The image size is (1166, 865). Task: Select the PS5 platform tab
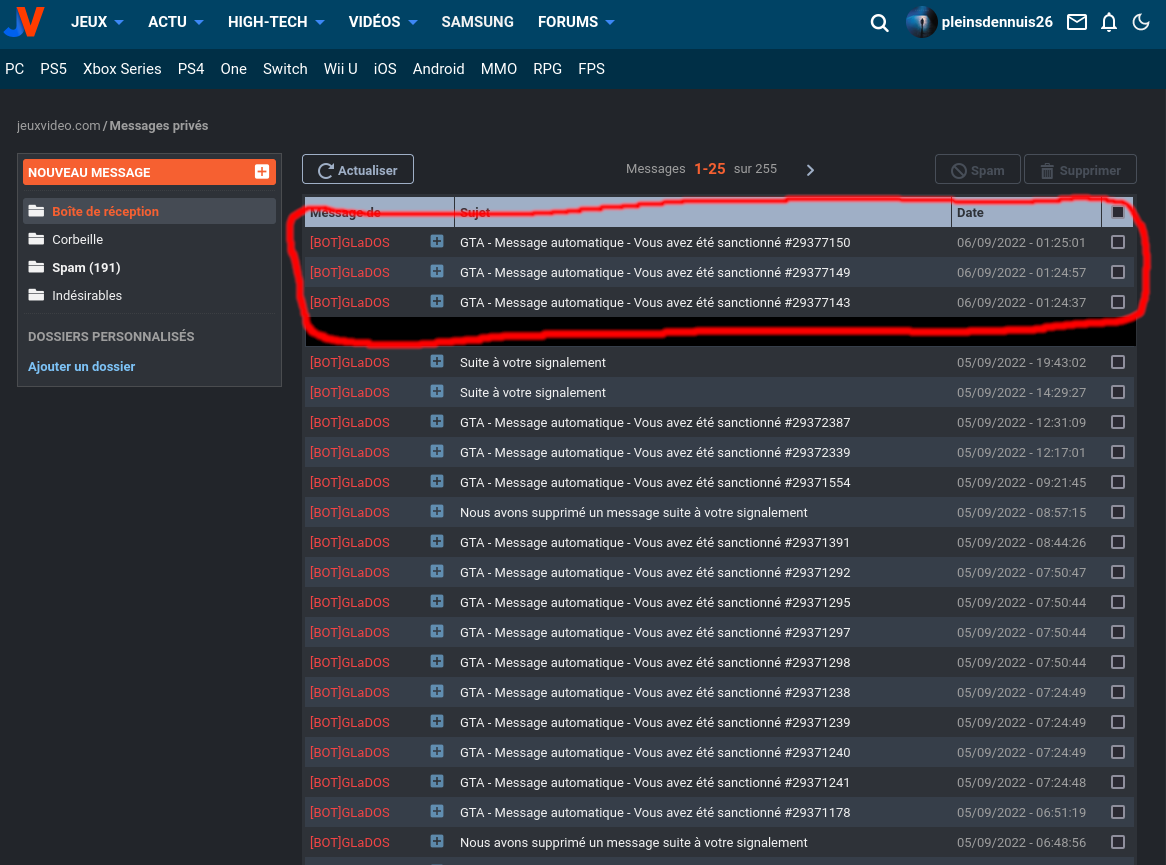tap(54, 68)
